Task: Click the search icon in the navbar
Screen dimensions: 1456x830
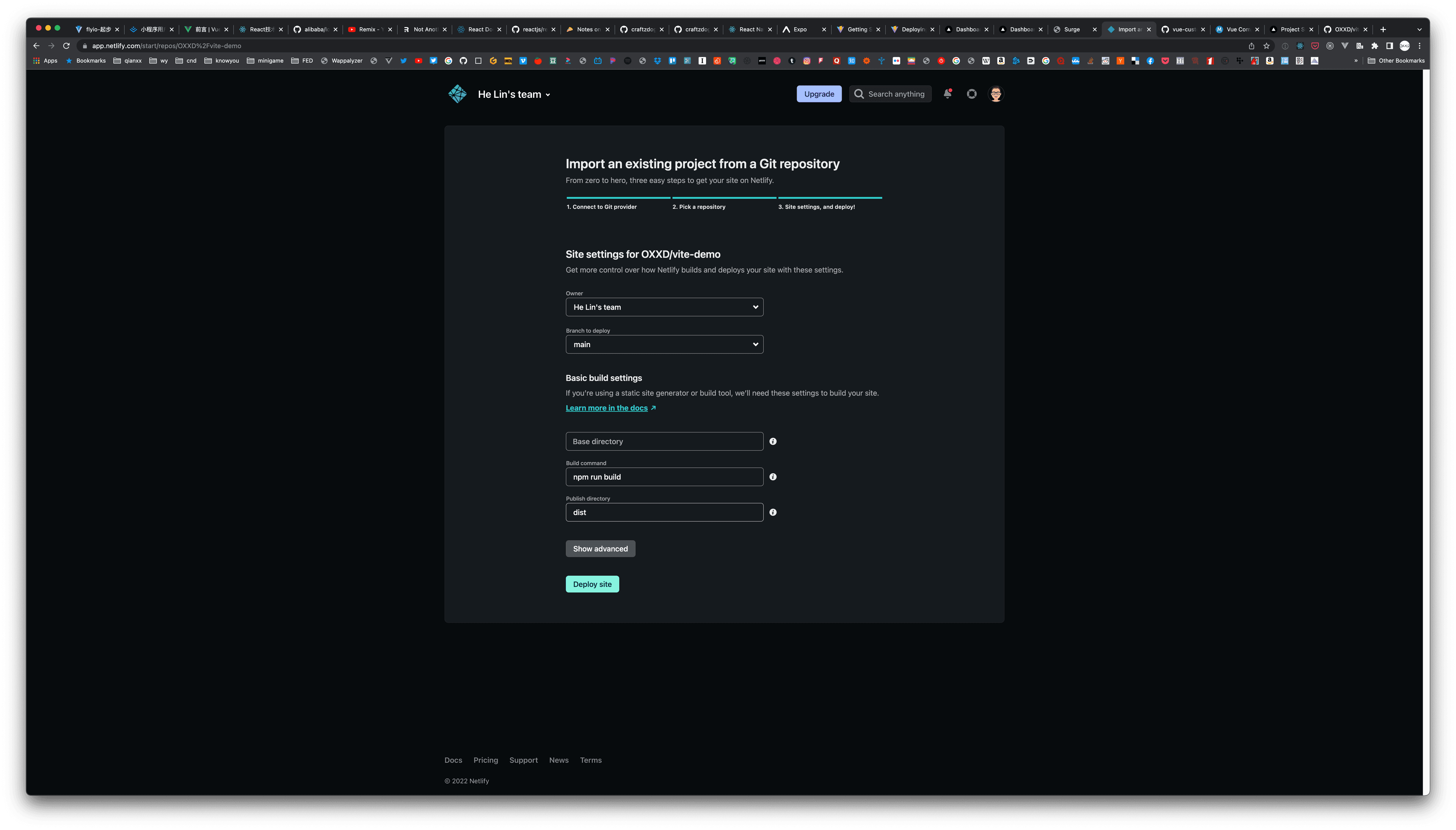Action: pyautogui.click(x=858, y=93)
